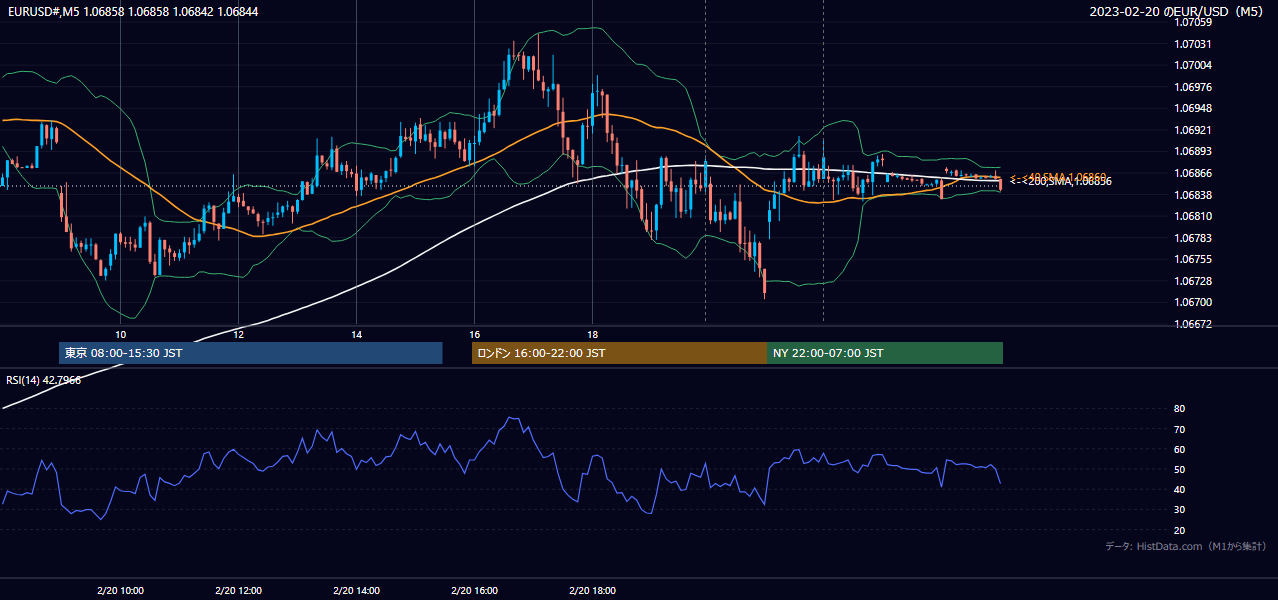Image resolution: width=1278 pixels, height=600 pixels.
Task: Click price axis label 1.06866
Action: [1192, 173]
